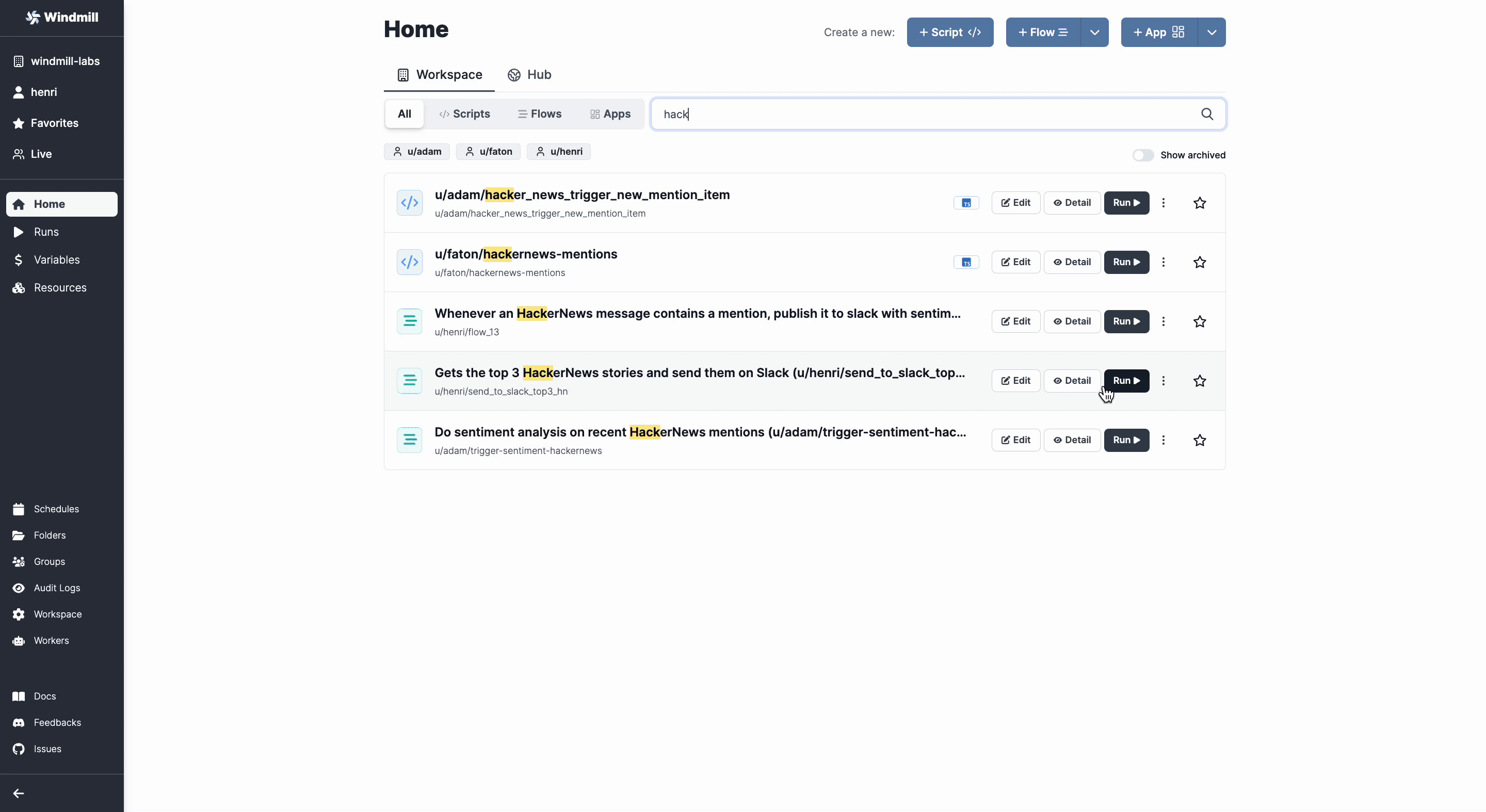The height and width of the screenshot is (812, 1486).
Task: Open the App creation dropdown chevron
Action: pyautogui.click(x=1212, y=33)
